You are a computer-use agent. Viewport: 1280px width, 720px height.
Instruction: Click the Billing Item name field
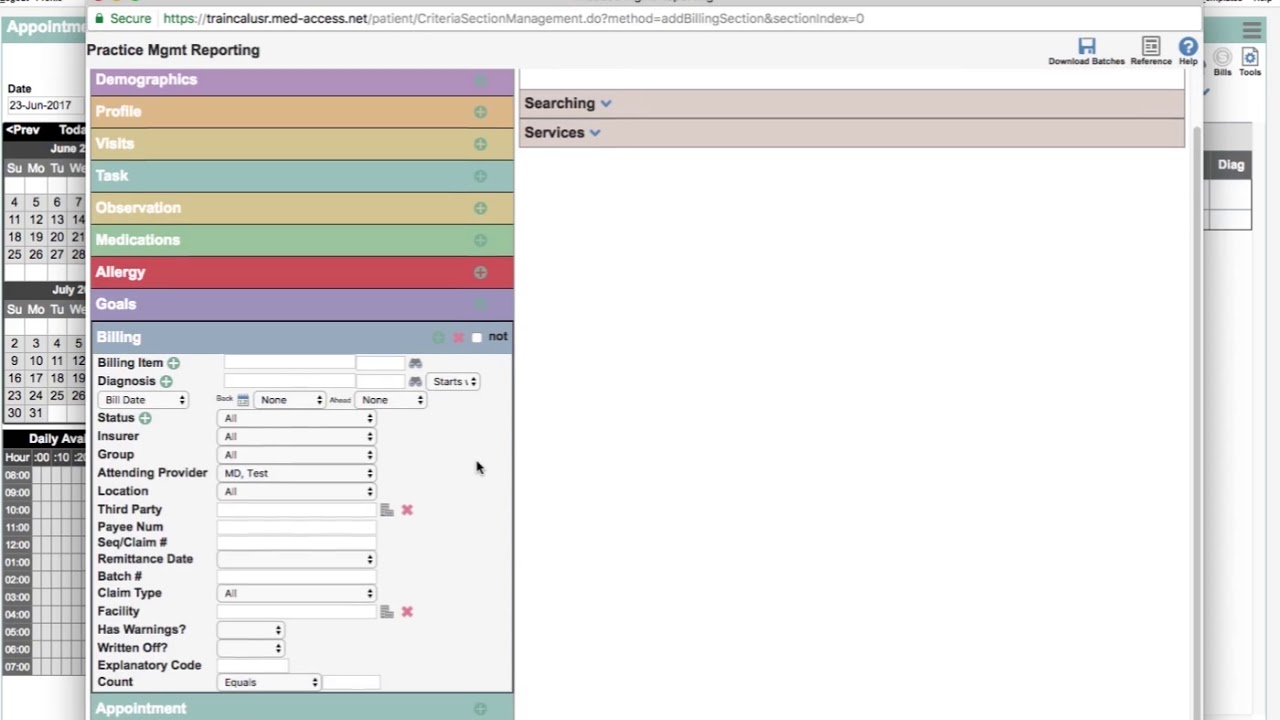click(289, 363)
